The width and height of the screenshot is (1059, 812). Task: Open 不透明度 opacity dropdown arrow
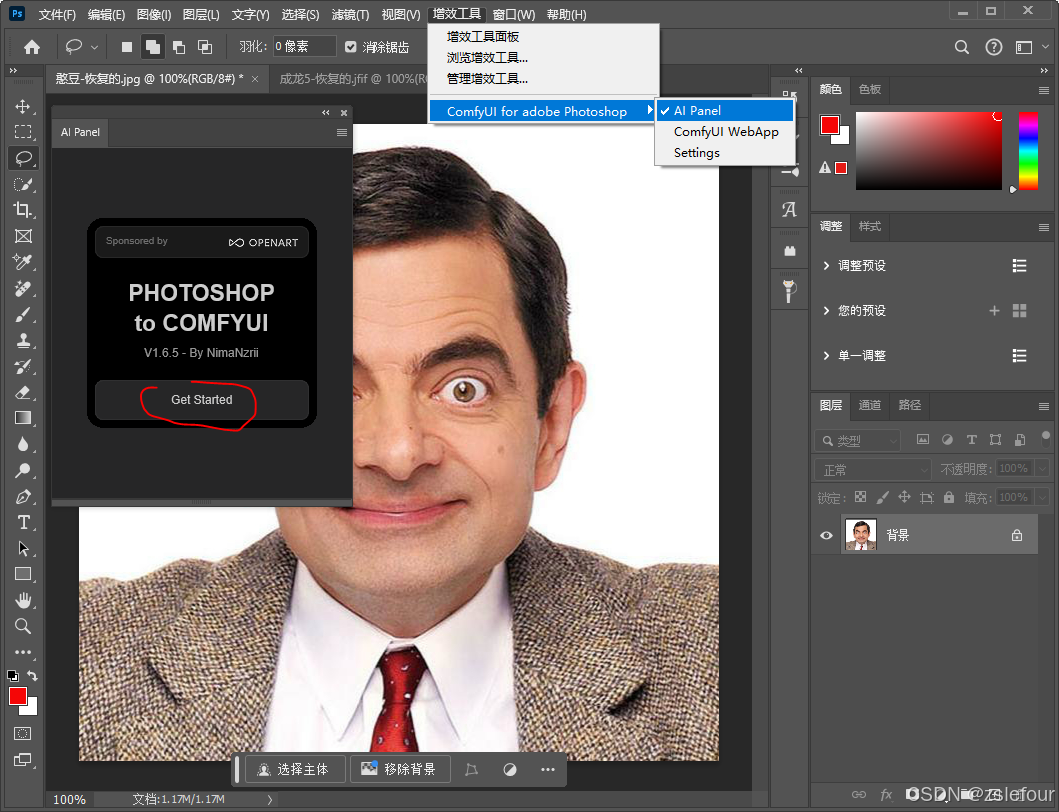click(1042, 468)
